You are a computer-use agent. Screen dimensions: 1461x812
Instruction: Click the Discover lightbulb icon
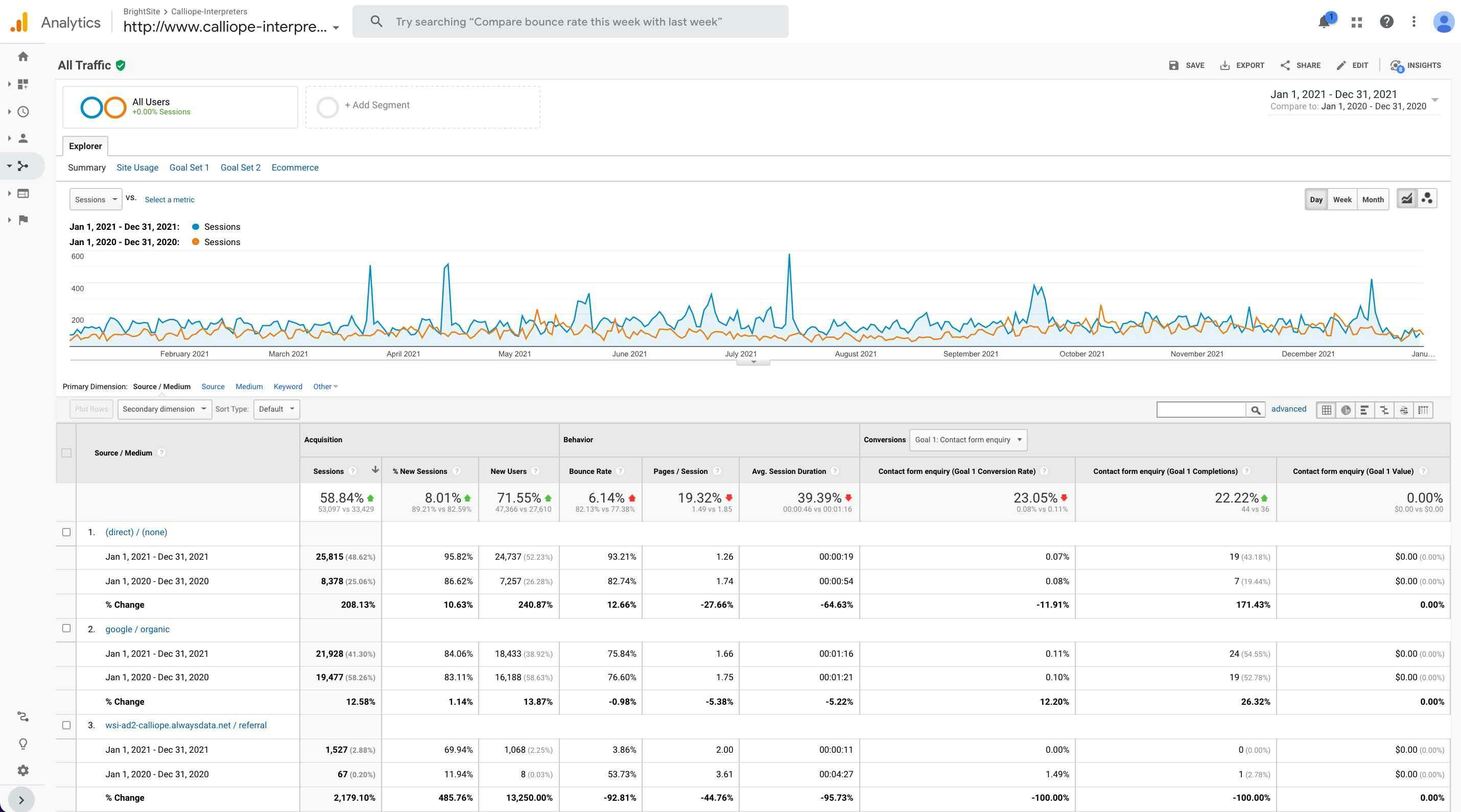[23, 744]
